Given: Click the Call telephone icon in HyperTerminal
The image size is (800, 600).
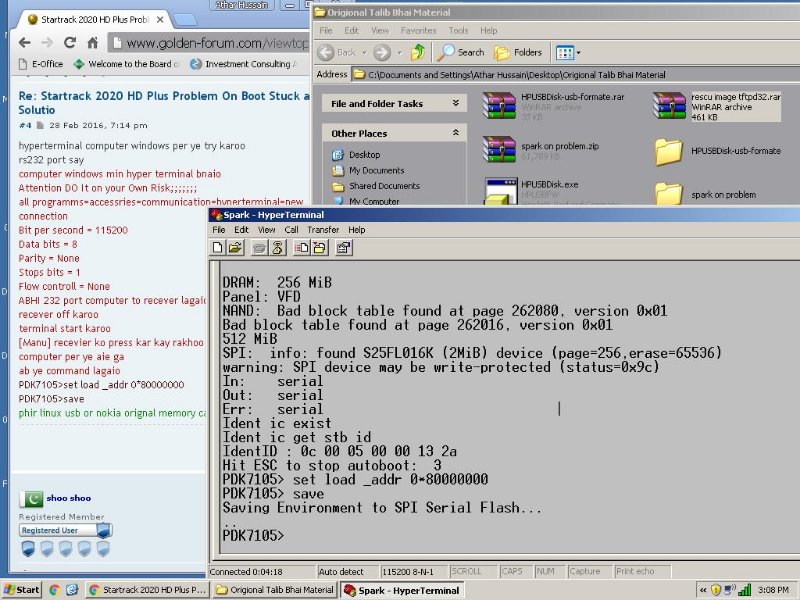Looking at the screenshot, I should [x=259, y=248].
